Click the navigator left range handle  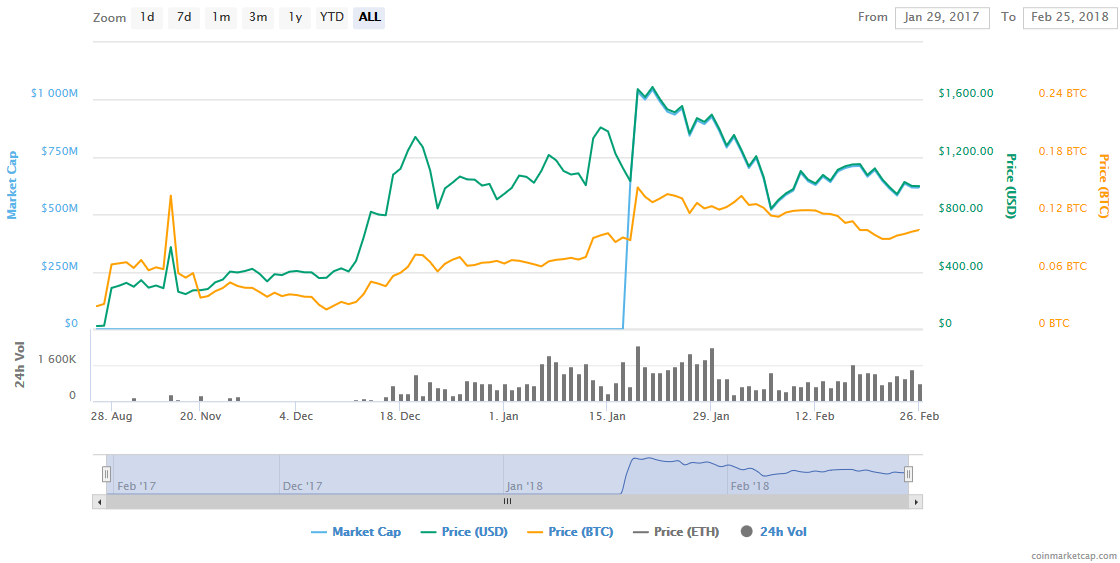(x=106, y=474)
